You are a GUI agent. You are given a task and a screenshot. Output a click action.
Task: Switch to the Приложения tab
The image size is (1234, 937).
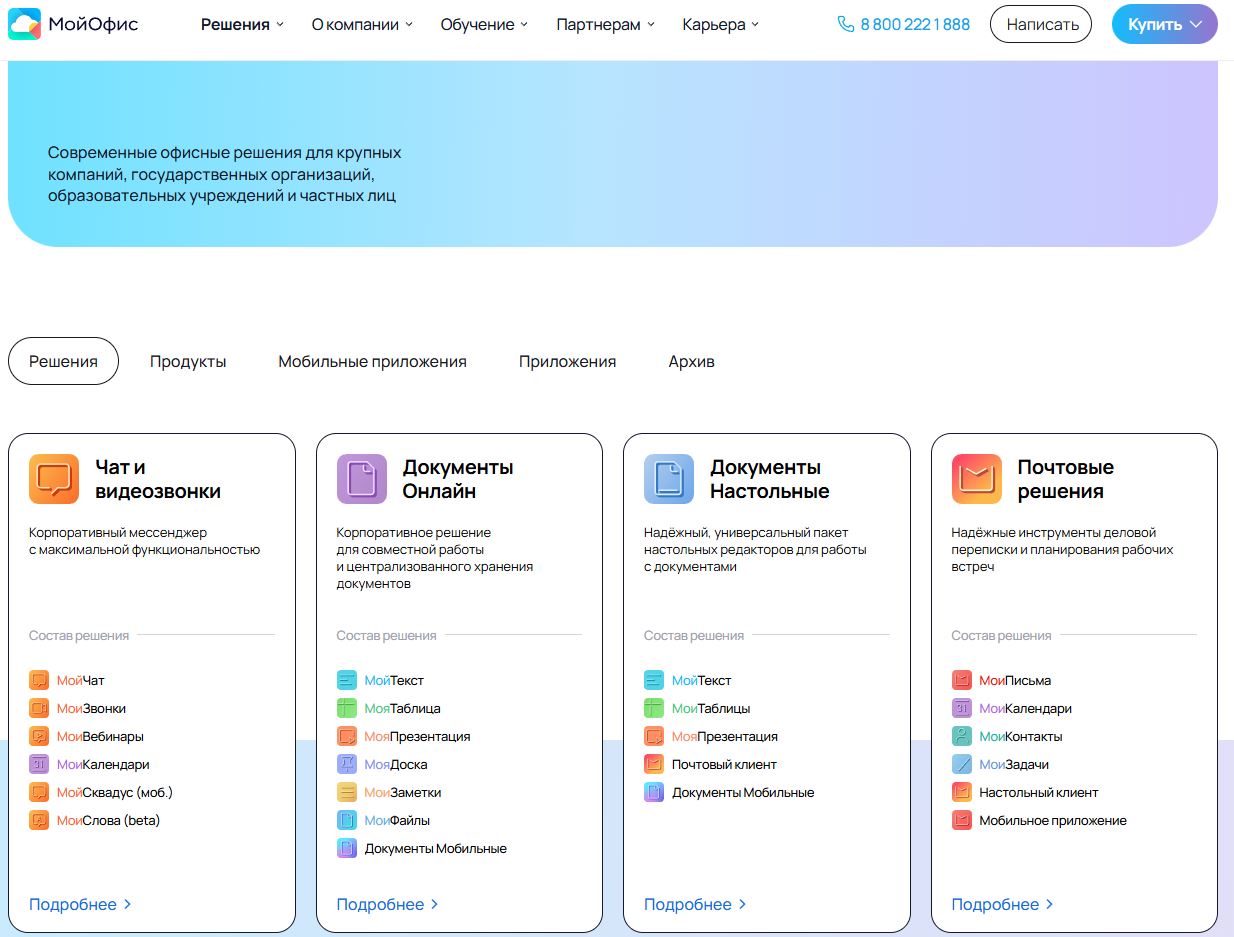[x=567, y=361]
